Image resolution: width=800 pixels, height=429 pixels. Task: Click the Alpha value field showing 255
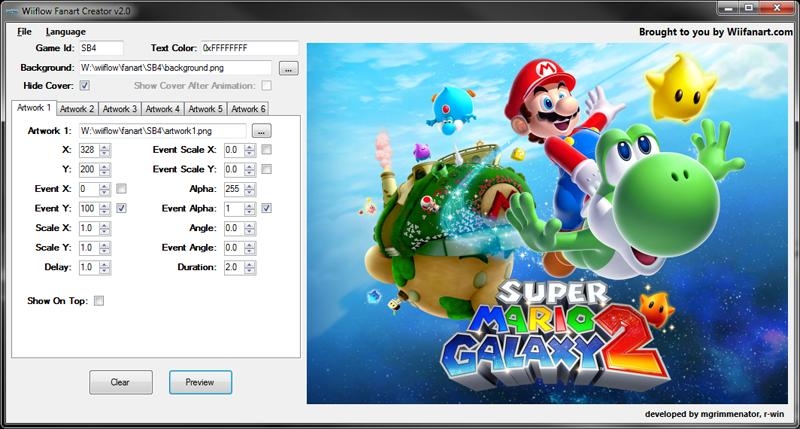coord(234,189)
